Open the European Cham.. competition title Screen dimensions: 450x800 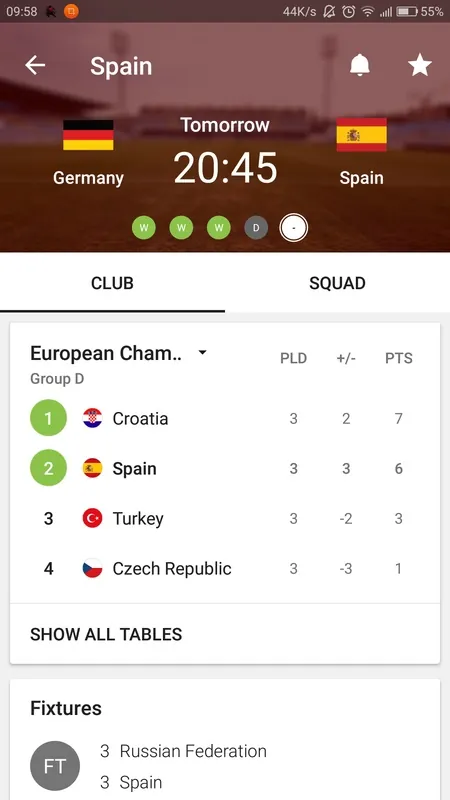(106, 353)
